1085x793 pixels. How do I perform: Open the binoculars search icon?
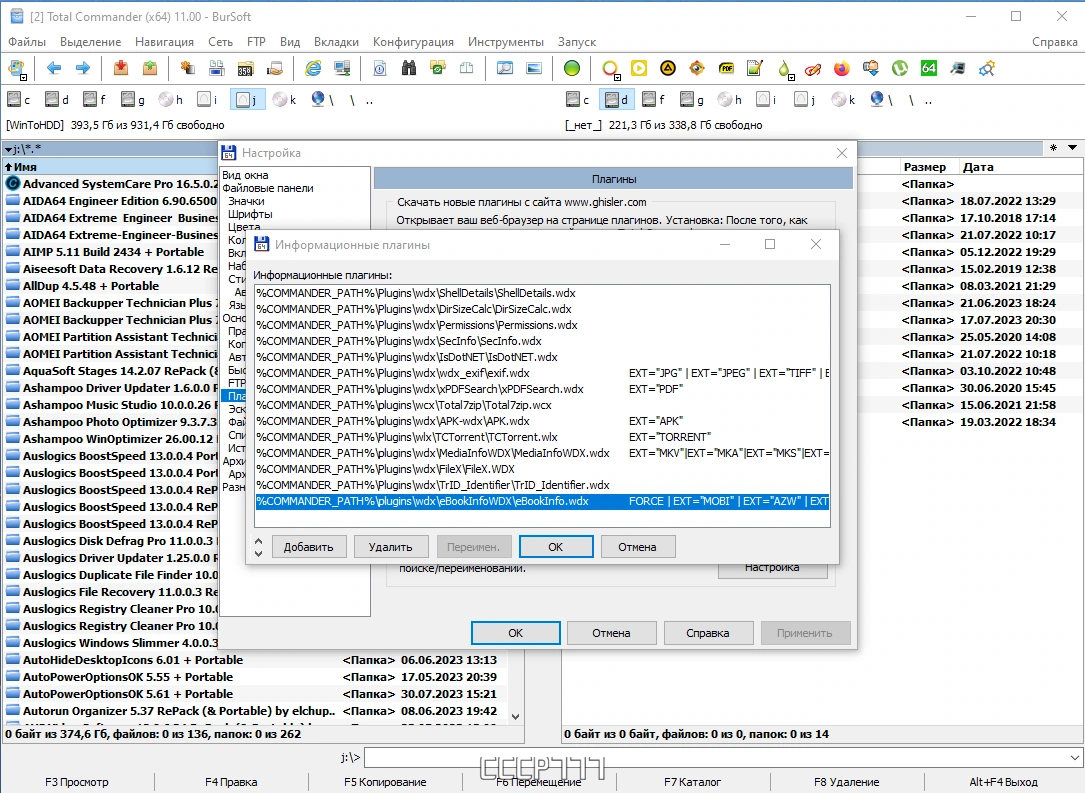click(x=409, y=68)
